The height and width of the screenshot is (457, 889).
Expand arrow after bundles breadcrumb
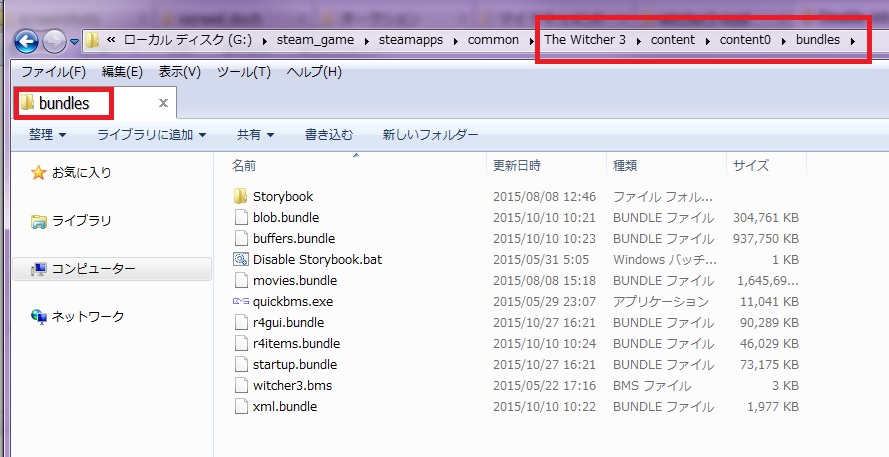pyautogui.click(x=853, y=41)
